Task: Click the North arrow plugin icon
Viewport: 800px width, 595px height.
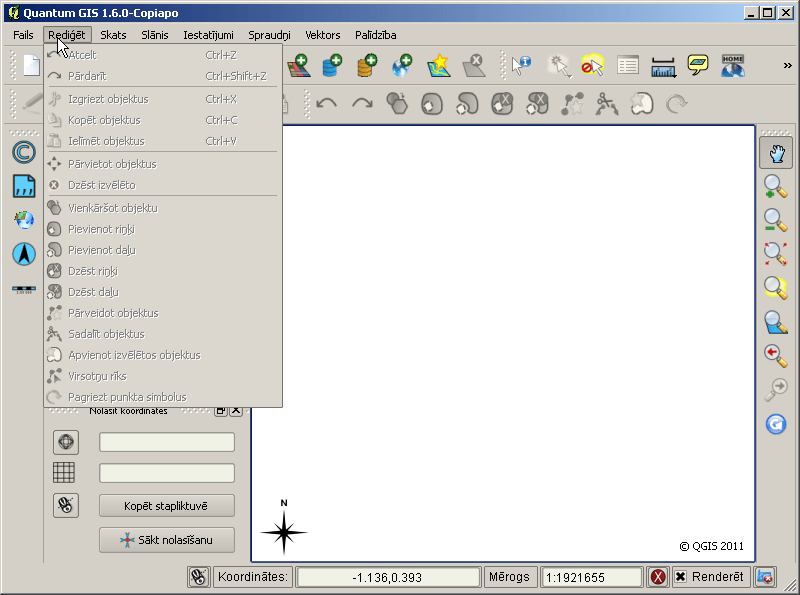Action: (24, 254)
